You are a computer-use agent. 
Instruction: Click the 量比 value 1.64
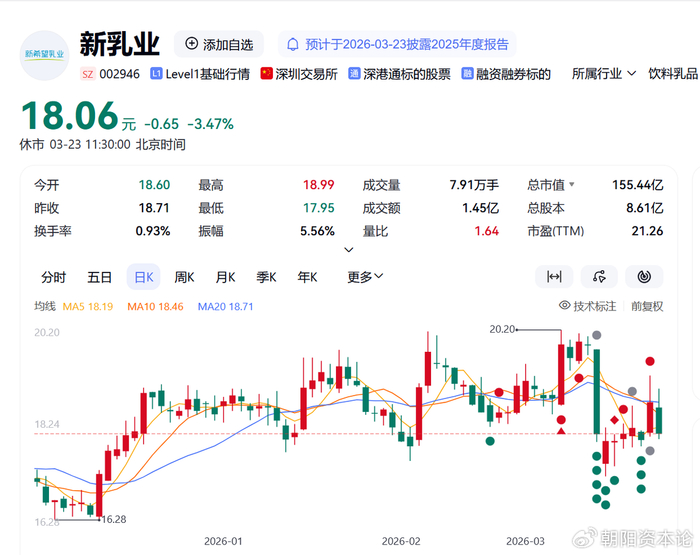point(487,231)
